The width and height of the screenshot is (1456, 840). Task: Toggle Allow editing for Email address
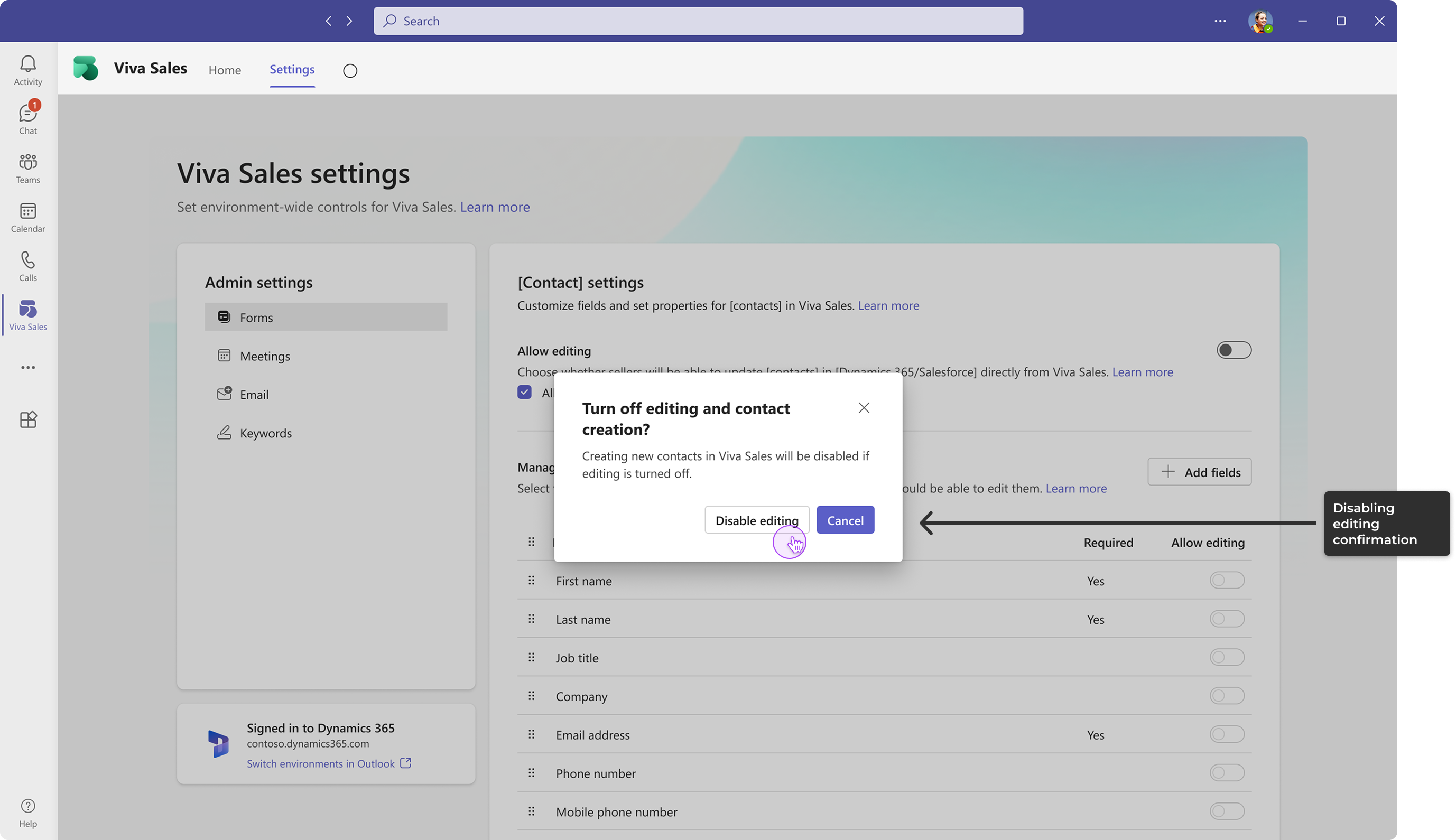point(1227,734)
